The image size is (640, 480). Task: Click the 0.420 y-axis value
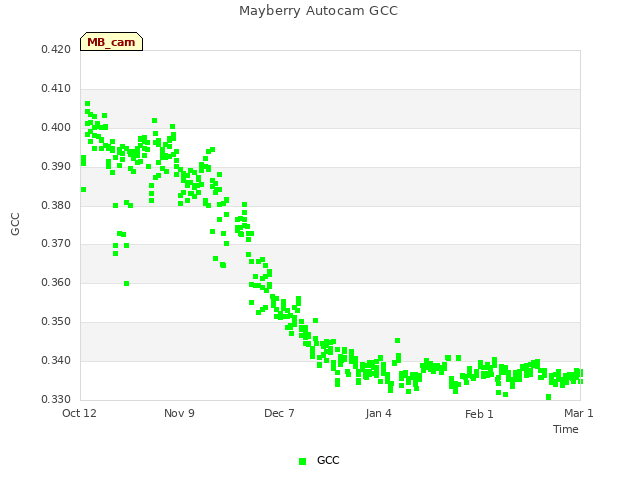point(56,49)
